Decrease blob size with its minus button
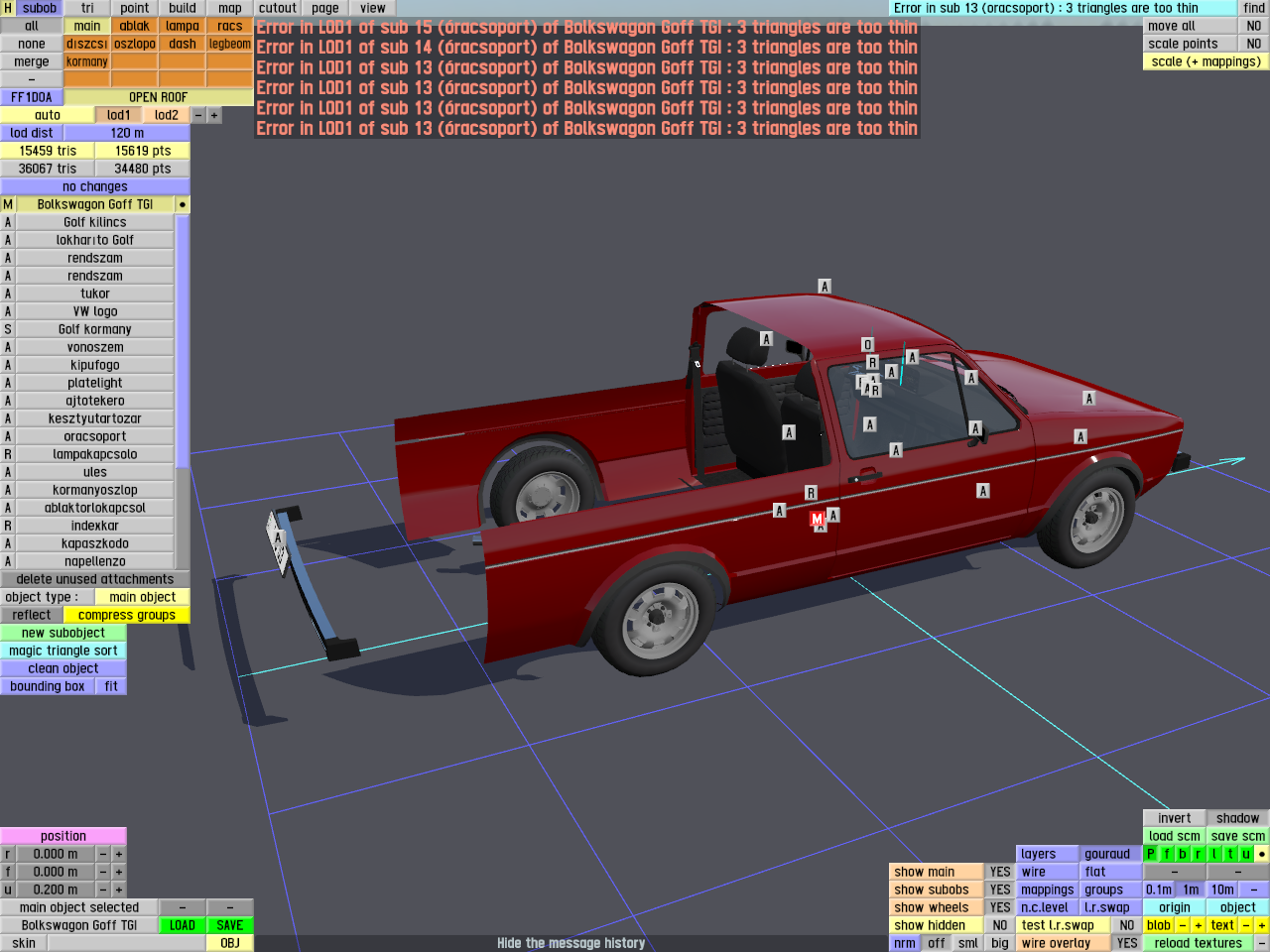The height and width of the screenshot is (952, 1270). 1183,925
